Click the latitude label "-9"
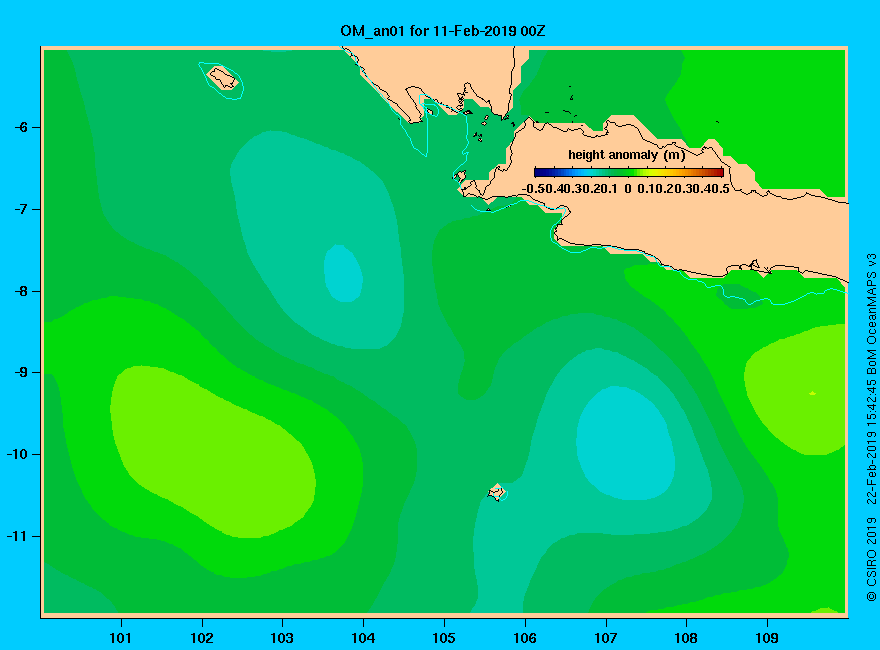880x650 pixels. pos(21,373)
